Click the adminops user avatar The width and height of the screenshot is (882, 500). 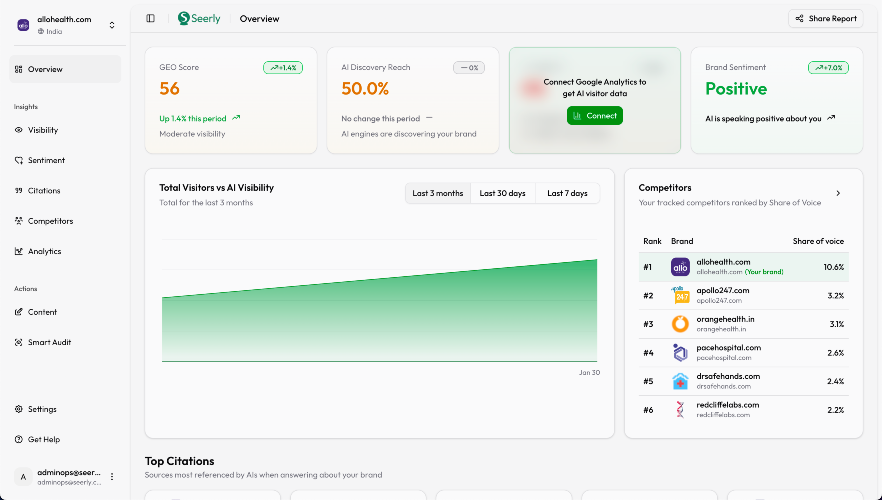[x=23, y=477]
